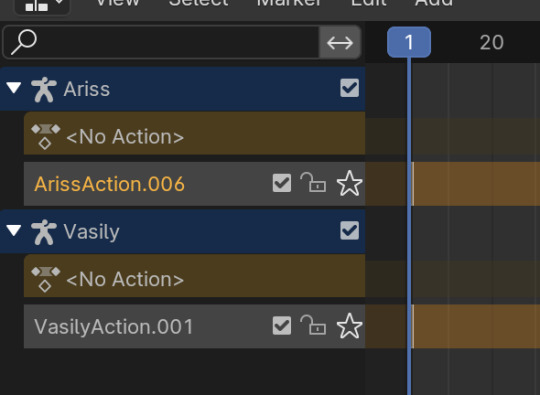Collapse the Ariss channel group
This screenshot has height=395, width=540.
point(14,88)
